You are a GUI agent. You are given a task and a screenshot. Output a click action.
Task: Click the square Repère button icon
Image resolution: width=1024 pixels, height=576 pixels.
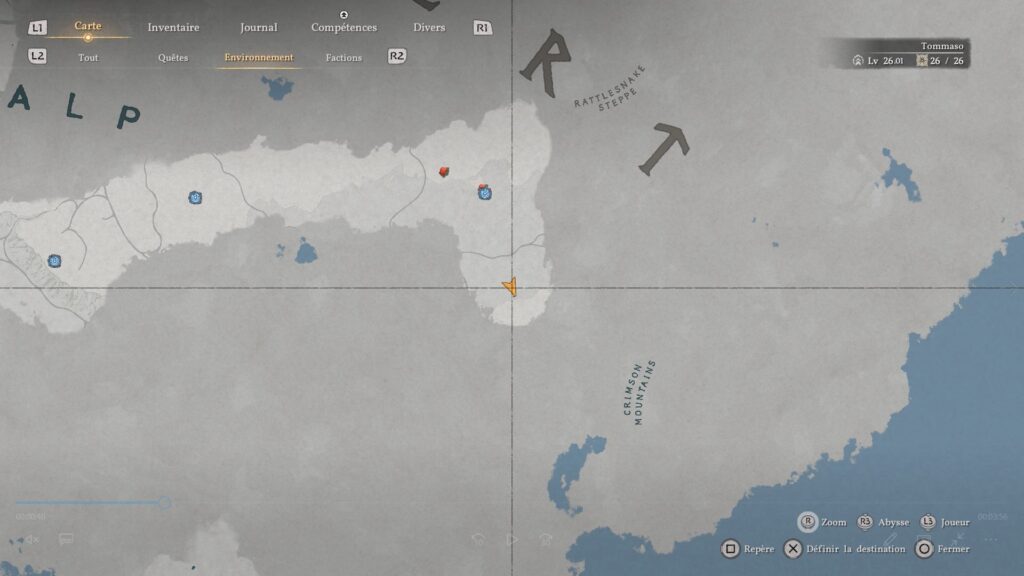[x=730, y=549]
